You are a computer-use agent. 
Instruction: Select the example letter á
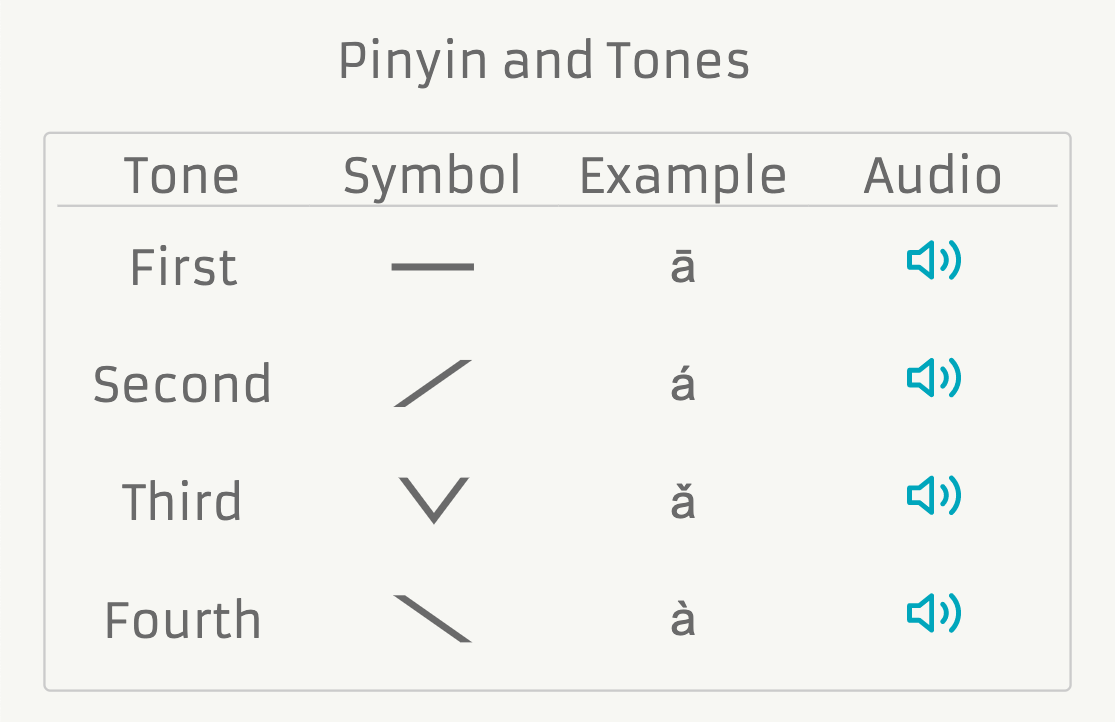coord(682,383)
